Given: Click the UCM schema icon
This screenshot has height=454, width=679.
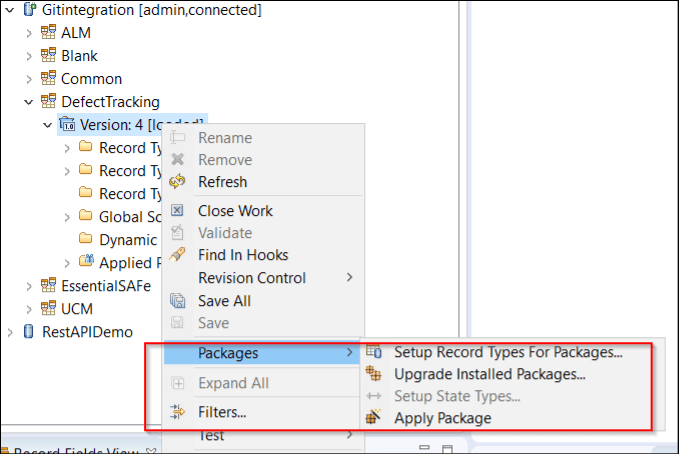Looking at the screenshot, I should [48, 308].
